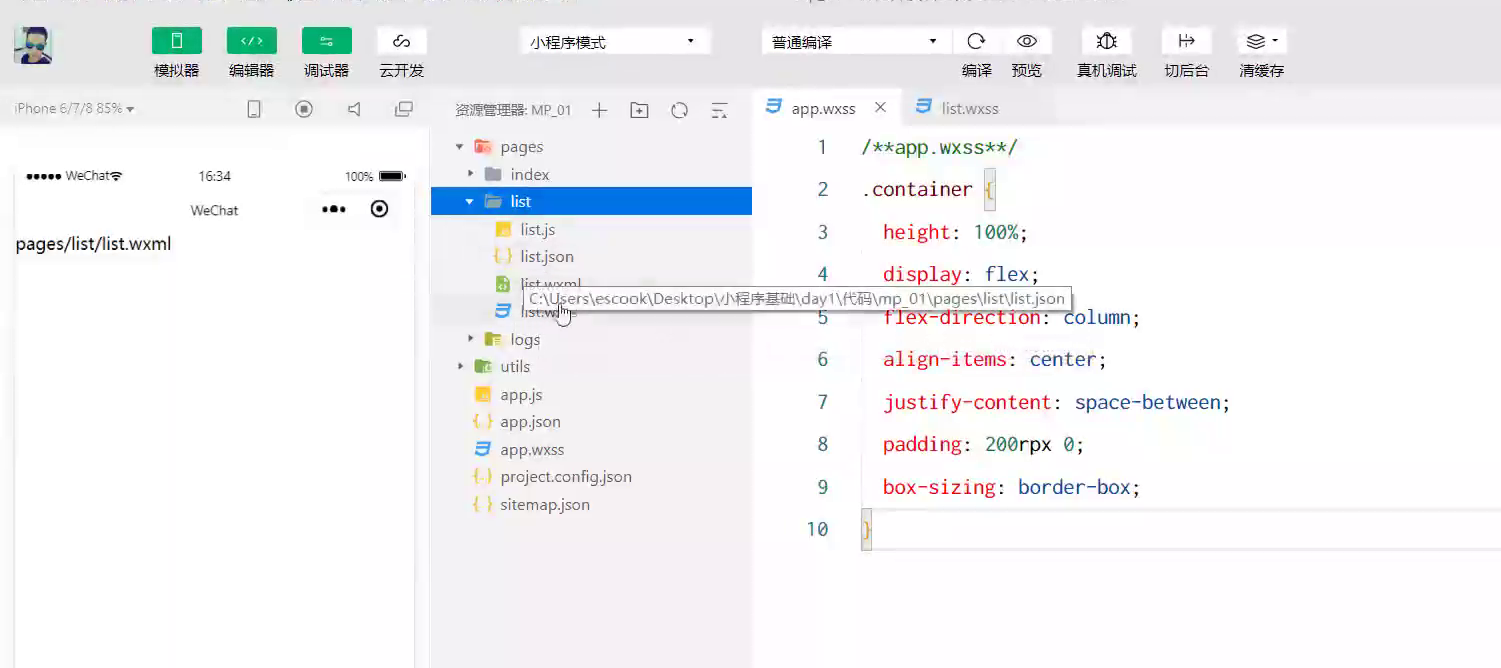Click the simulator capsule close circle icon

point(379,208)
